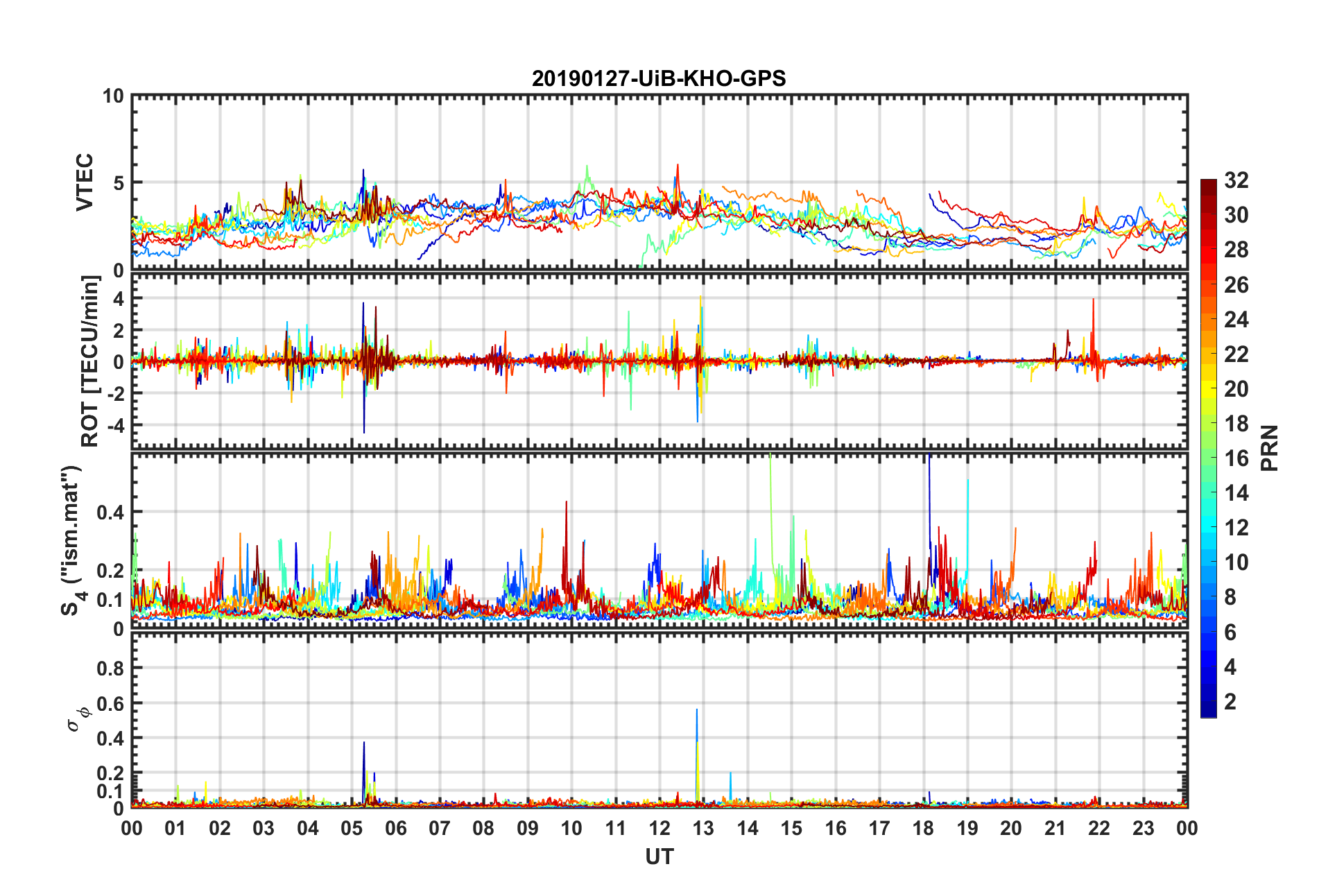Click colorbar tick label 20
Viewport: 1319px width, 896px height.
point(1236,388)
